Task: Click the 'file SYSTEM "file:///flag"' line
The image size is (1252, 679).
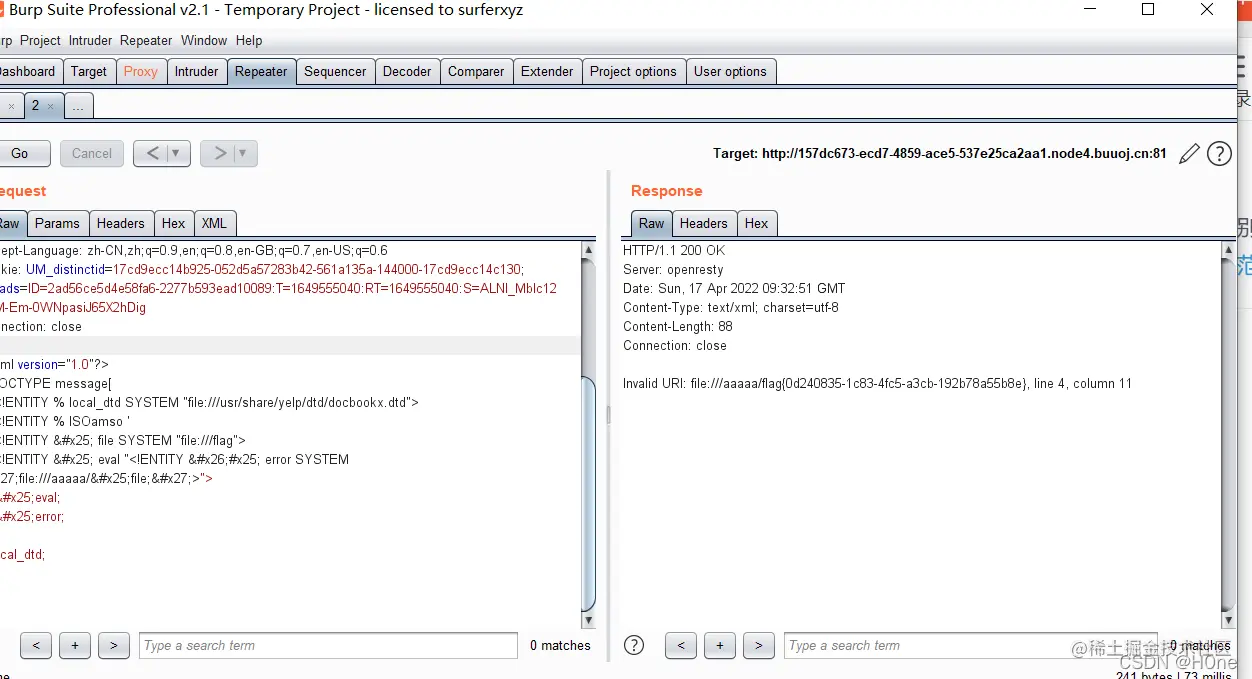Action: tap(123, 440)
